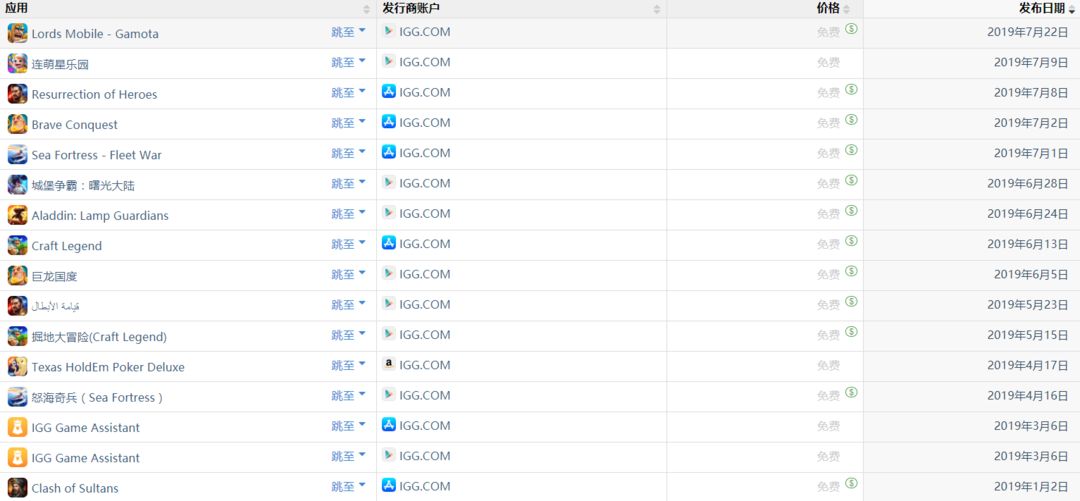Viewport: 1080px width, 501px height.
Task: Click the Amazon store icon in the Texas HoldEm row
Action: [x=389, y=365]
